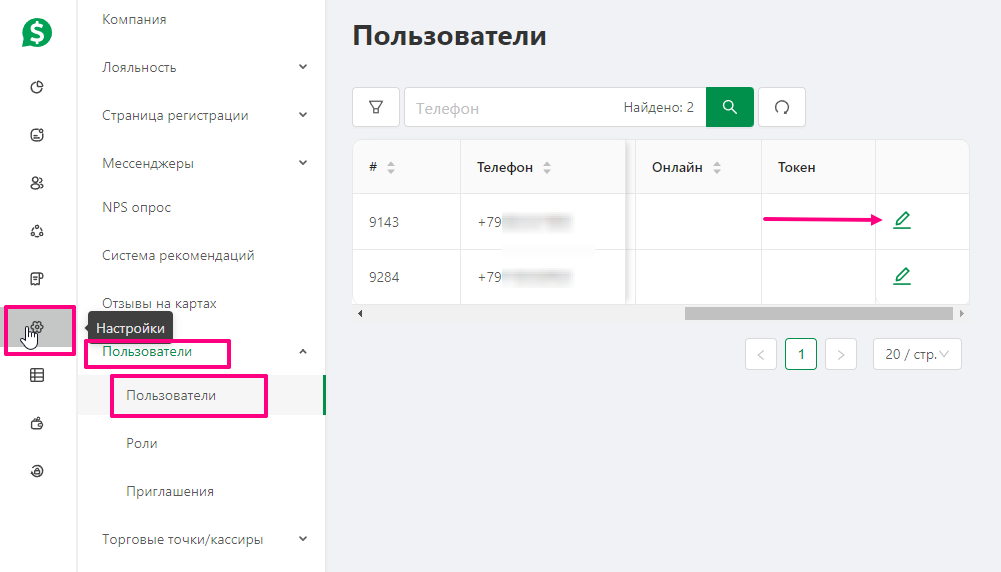Open the clients people sidebar icon

(x=37, y=183)
